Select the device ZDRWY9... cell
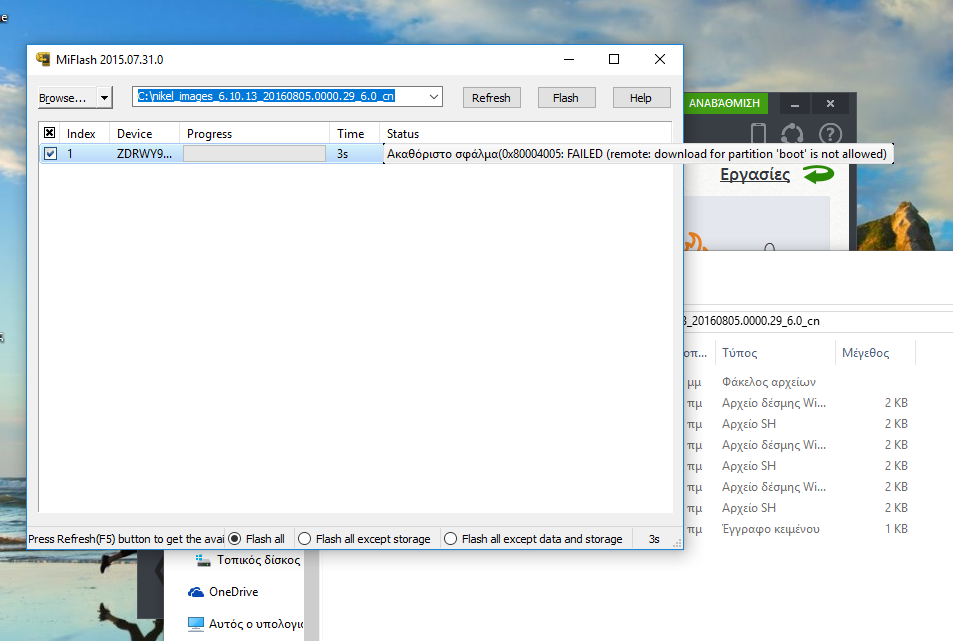 pos(144,154)
